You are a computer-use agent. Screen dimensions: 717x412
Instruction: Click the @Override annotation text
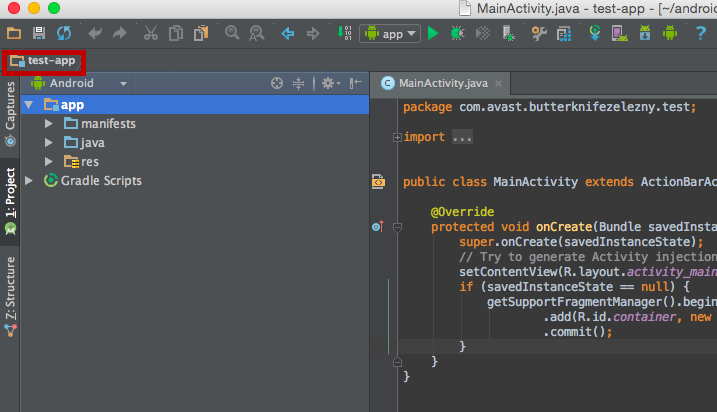[x=462, y=212]
